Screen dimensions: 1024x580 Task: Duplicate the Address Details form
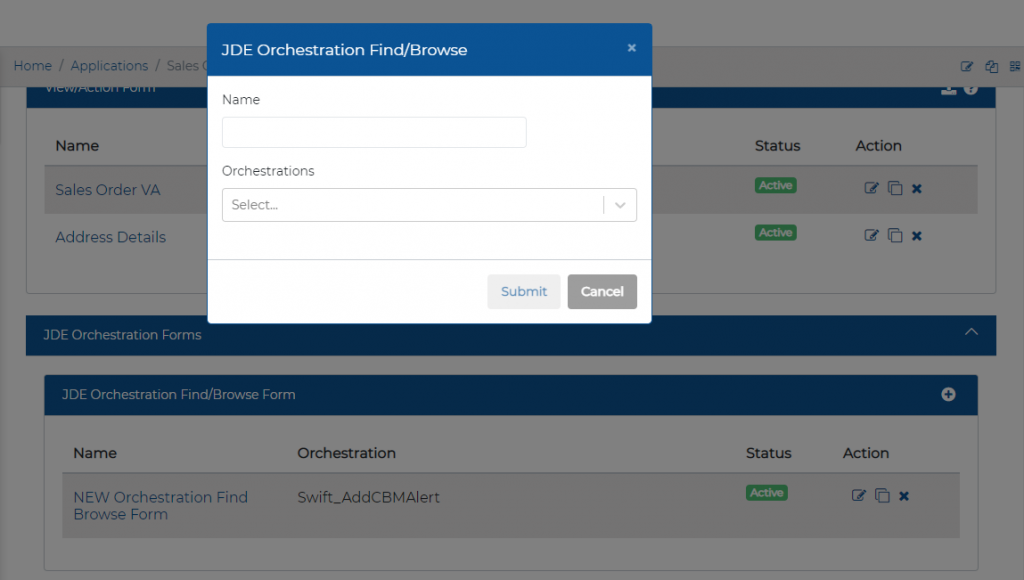tap(895, 235)
